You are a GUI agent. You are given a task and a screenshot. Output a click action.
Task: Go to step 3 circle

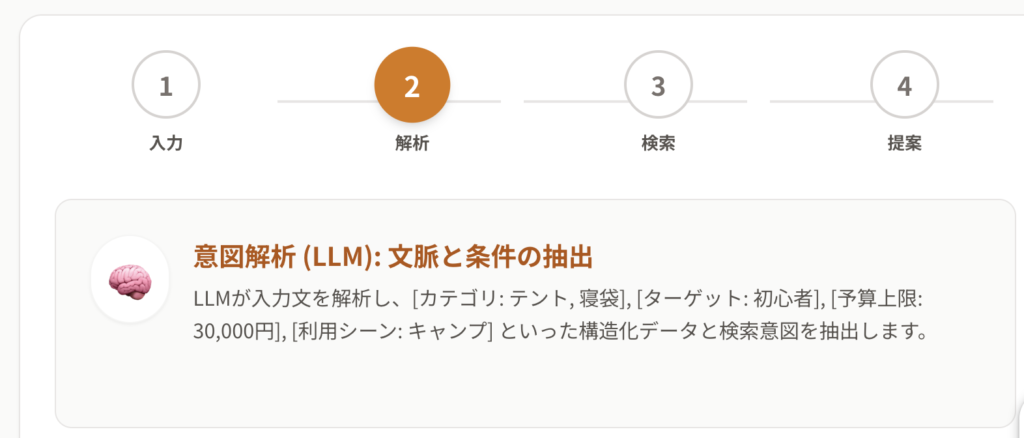[658, 85]
